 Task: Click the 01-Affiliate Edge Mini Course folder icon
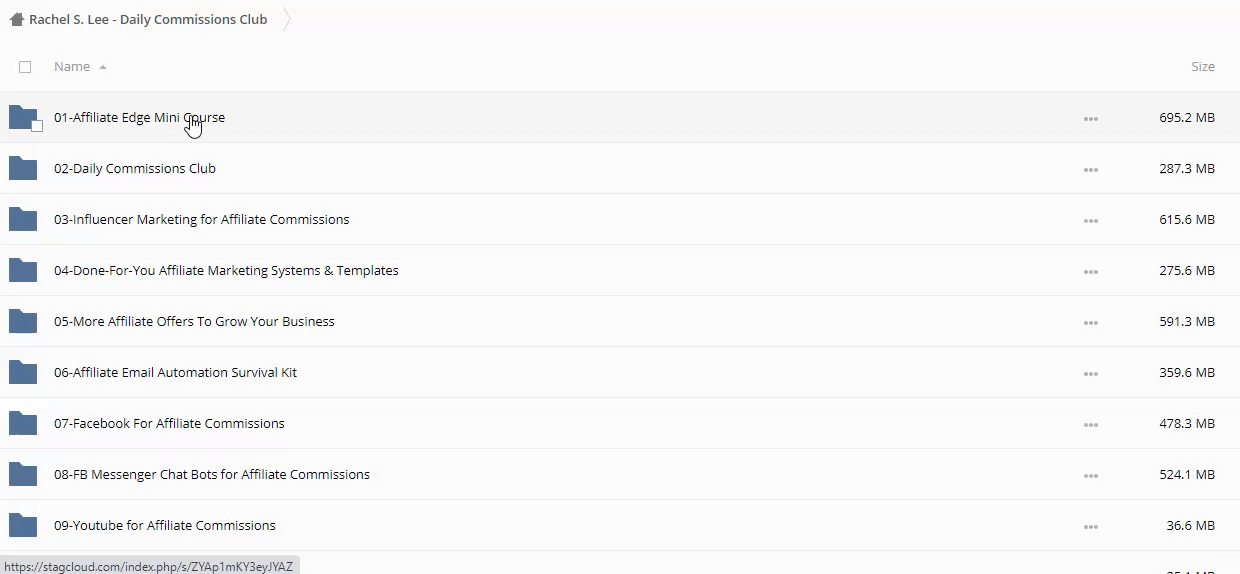tap(22, 117)
